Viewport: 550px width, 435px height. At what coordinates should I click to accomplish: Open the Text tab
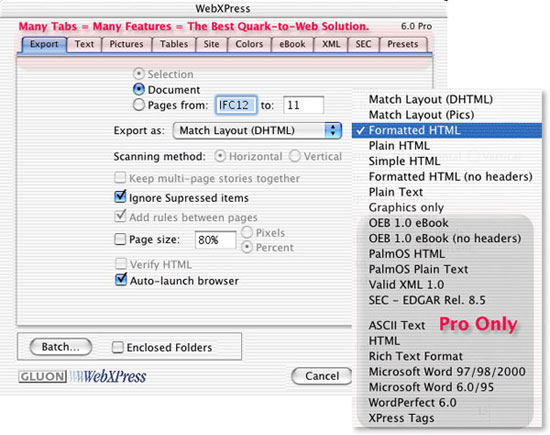84,45
